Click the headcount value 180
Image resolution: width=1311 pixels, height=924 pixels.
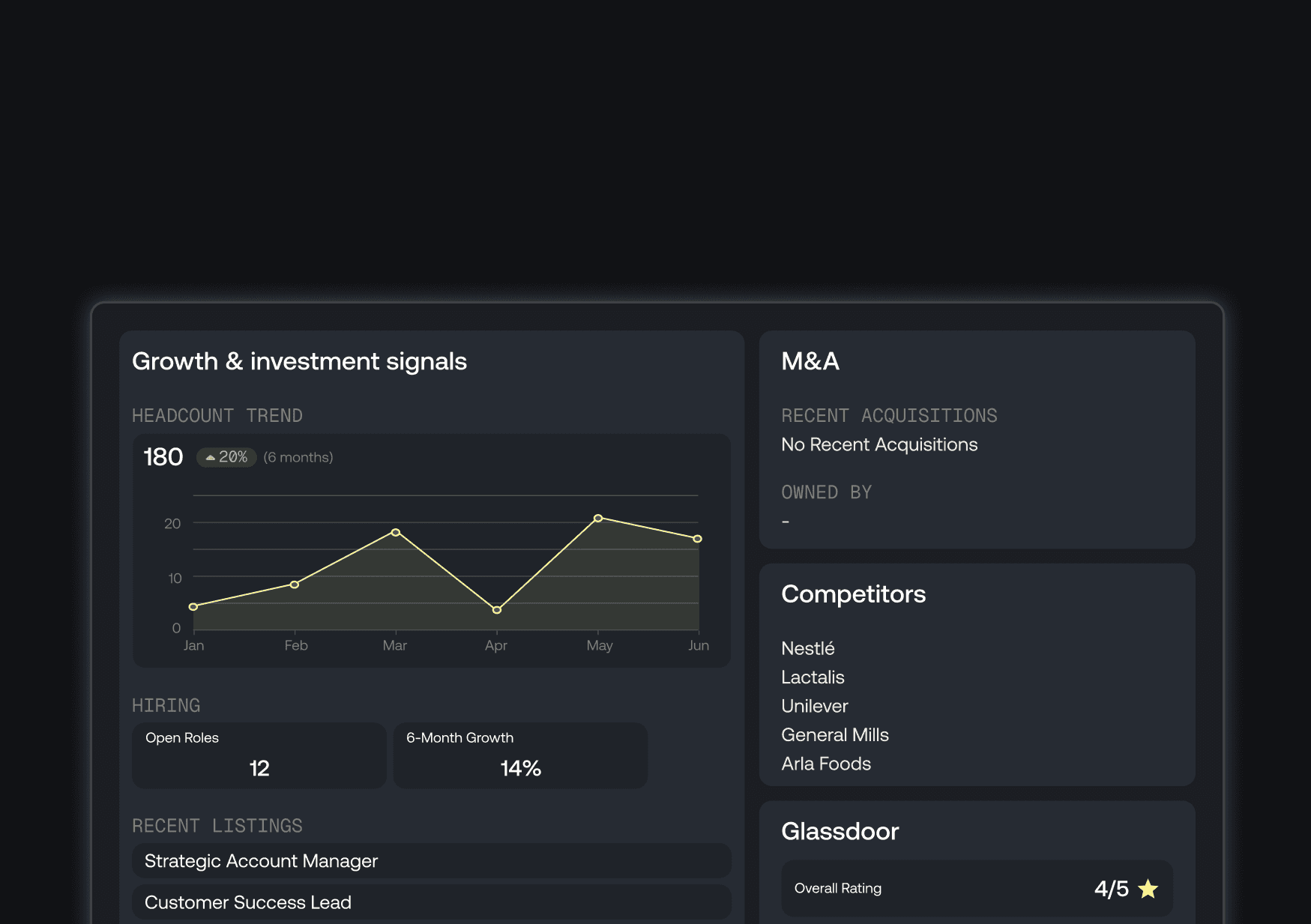click(163, 457)
